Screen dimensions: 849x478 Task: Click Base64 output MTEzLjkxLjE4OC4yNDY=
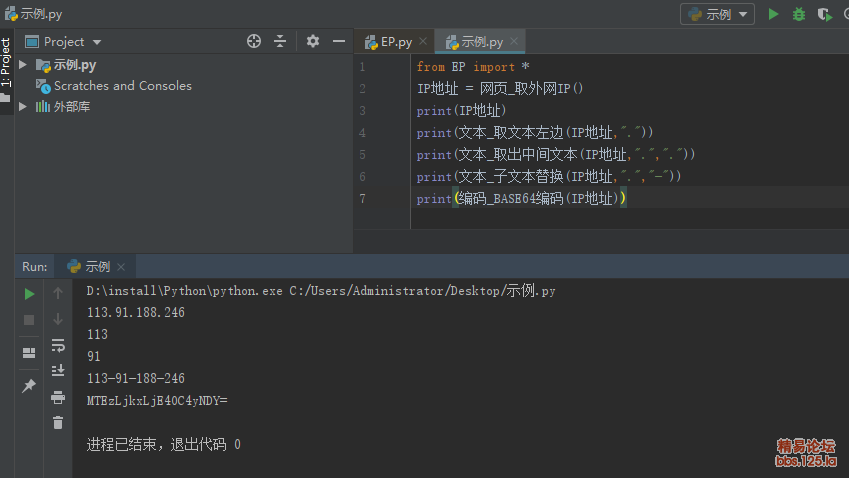[157, 401]
